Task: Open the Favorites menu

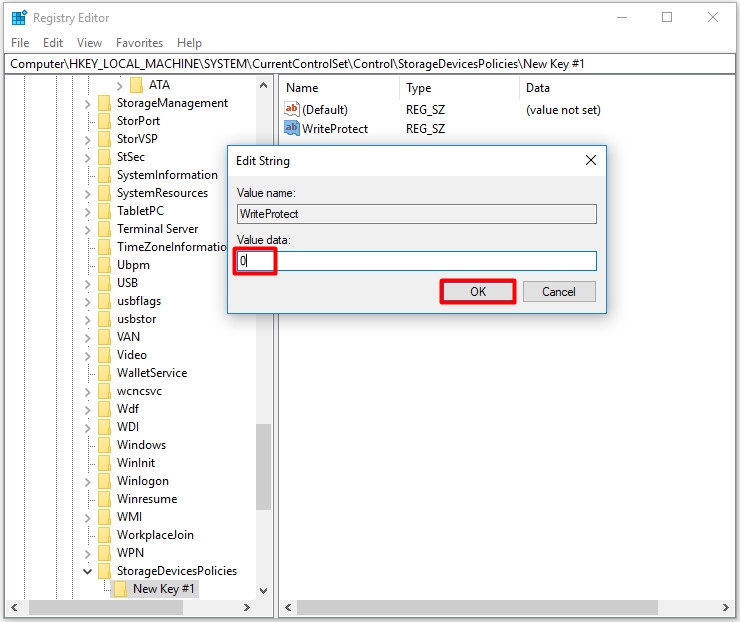Action: tap(139, 42)
